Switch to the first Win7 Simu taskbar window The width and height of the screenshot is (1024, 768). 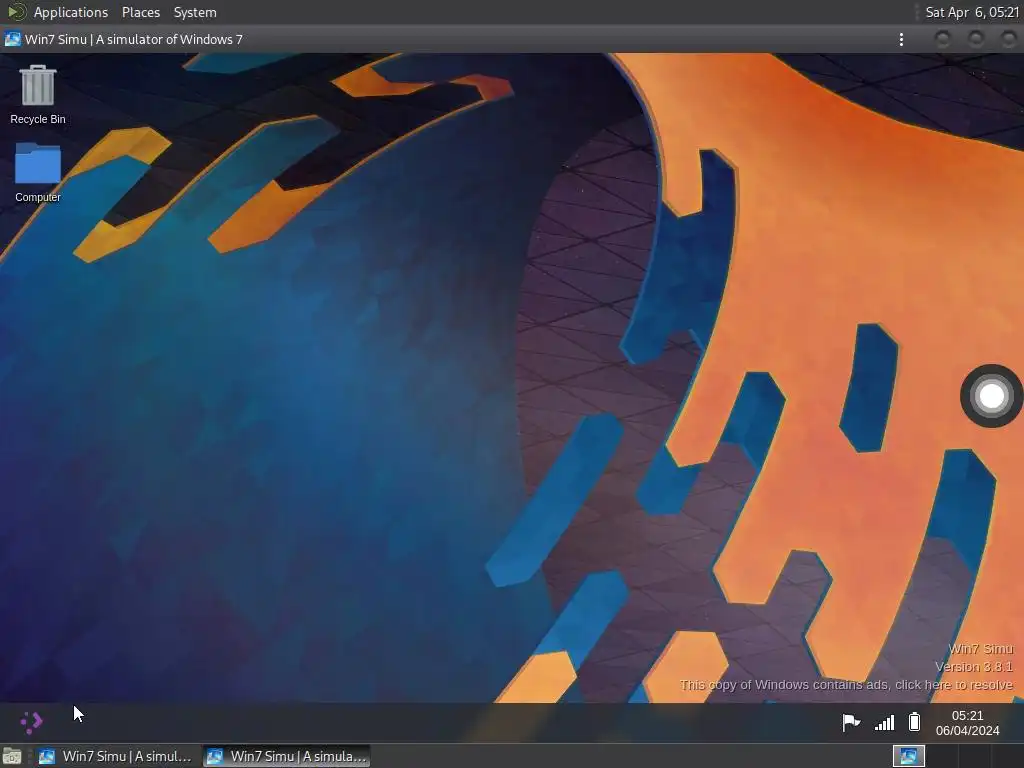coord(116,756)
